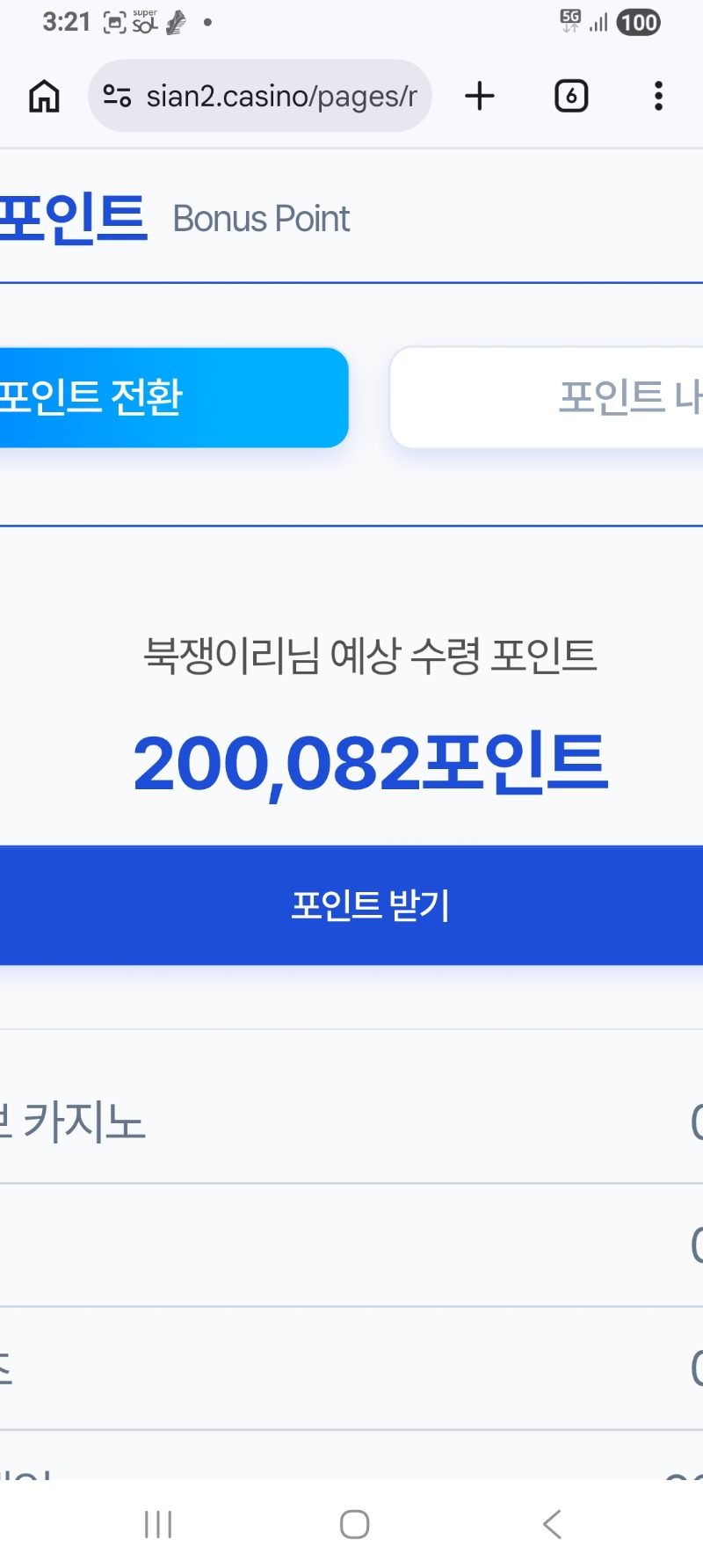Open the browser three-dot menu

[658, 96]
